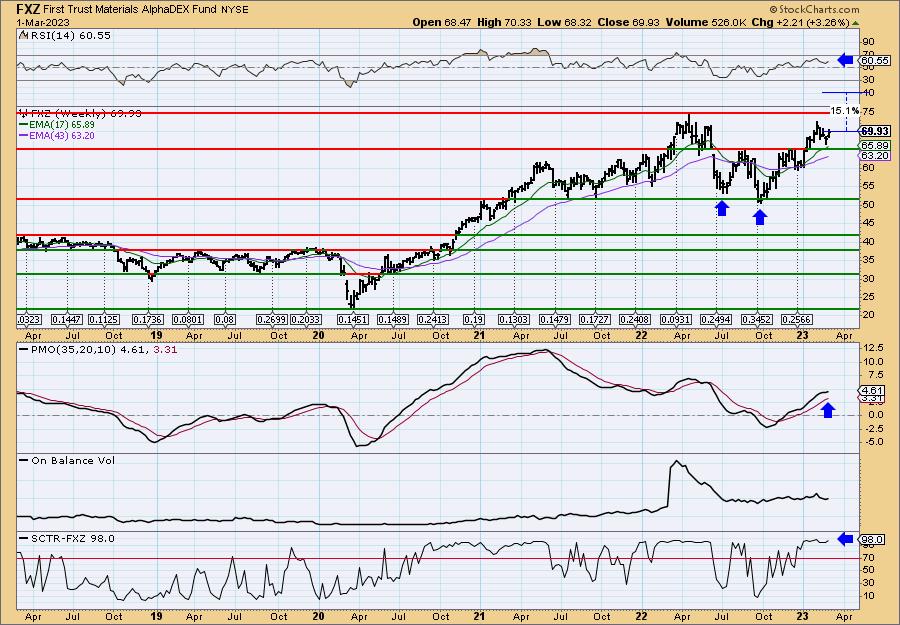900x625 pixels.
Task: Click the green up-triangle change indicator
Action: pyautogui.click(x=855, y=23)
